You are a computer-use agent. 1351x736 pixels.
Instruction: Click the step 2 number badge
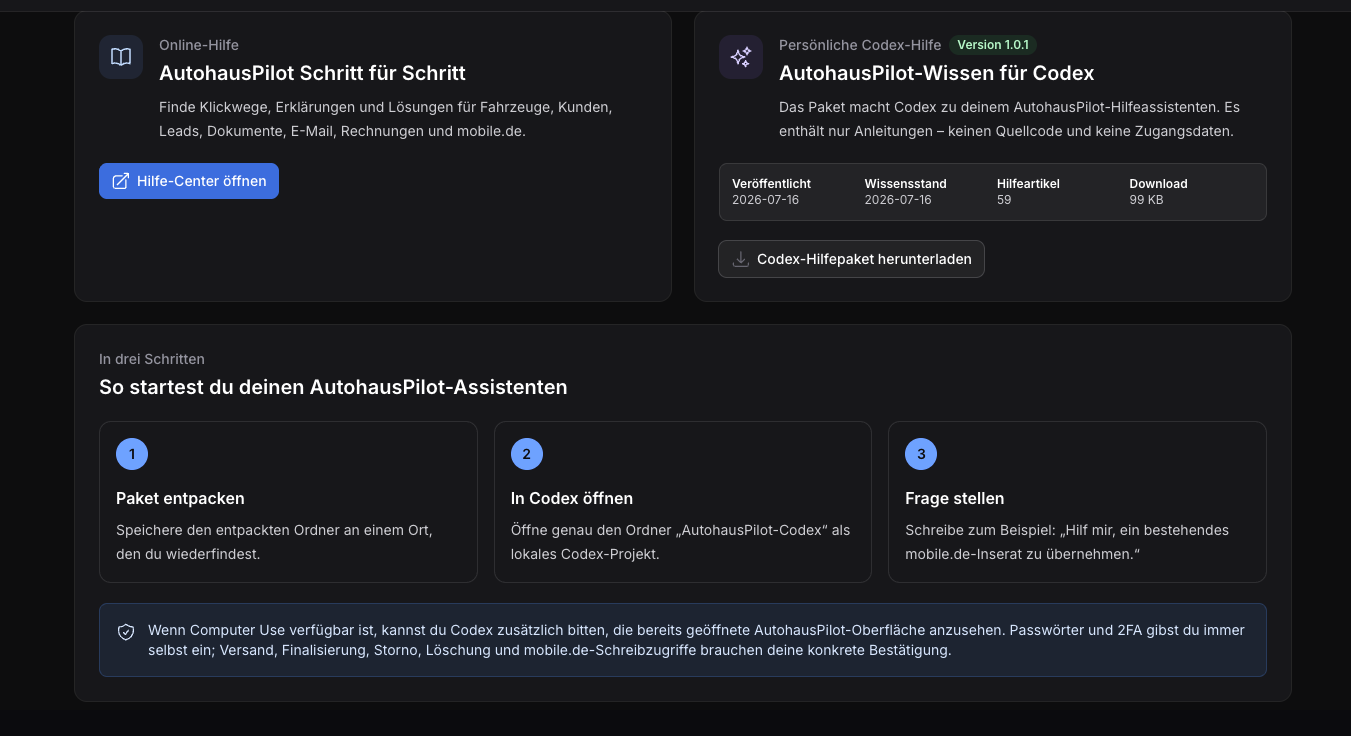[527, 454]
